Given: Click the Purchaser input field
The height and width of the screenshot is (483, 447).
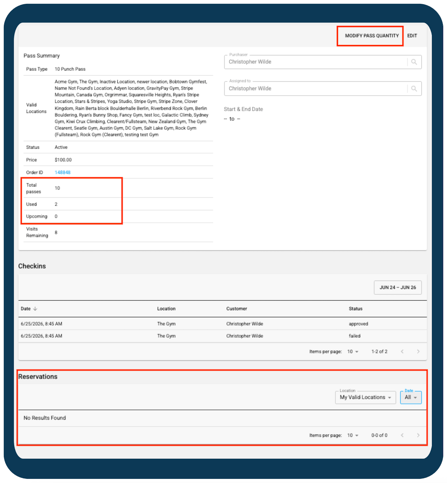Looking at the screenshot, I should 323,62.
